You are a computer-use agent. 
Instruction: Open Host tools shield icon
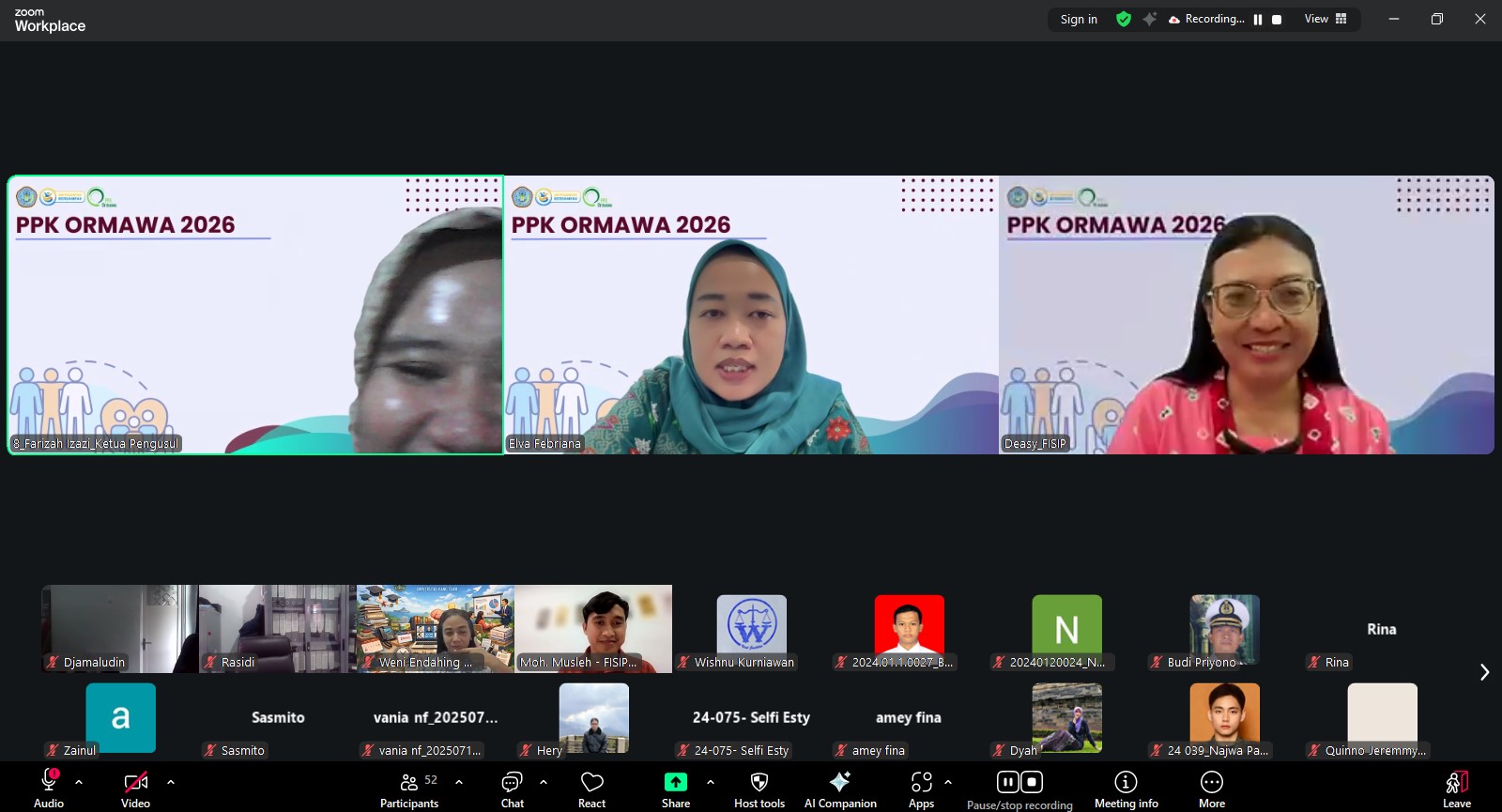(x=759, y=789)
